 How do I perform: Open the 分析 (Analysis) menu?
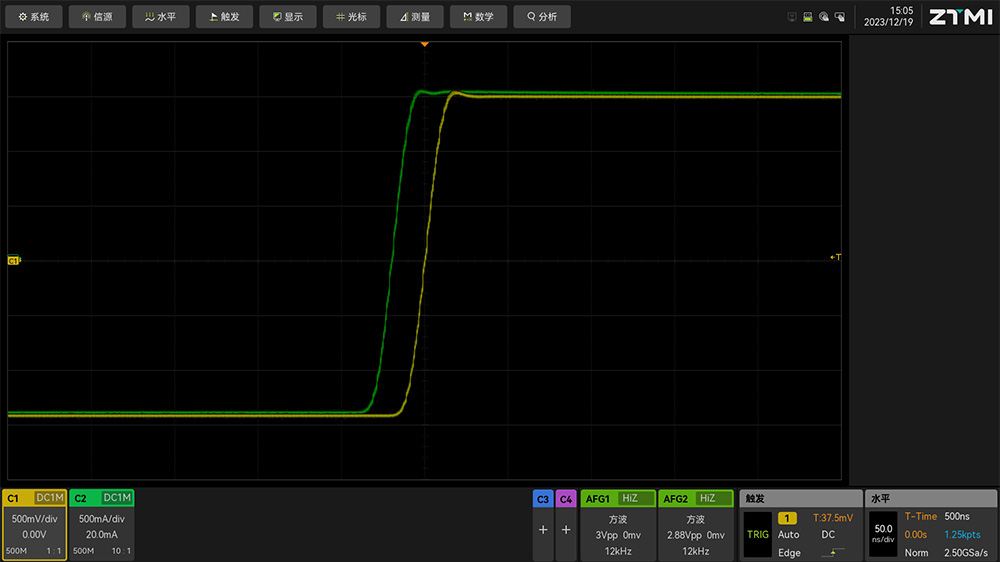[x=542, y=17]
